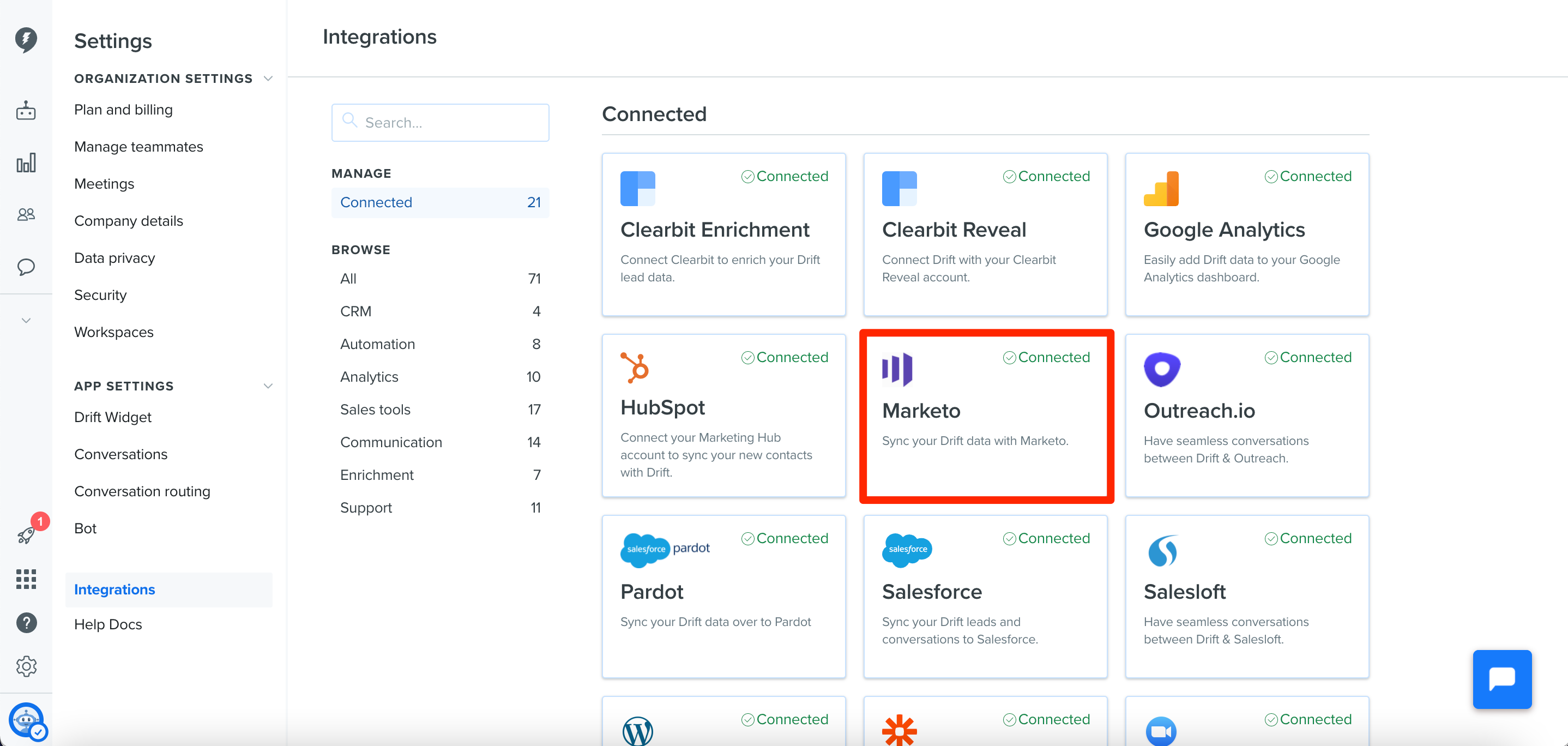Open Manage teammates settings
The width and height of the screenshot is (1568, 746).
pyautogui.click(x=139, y=147)
